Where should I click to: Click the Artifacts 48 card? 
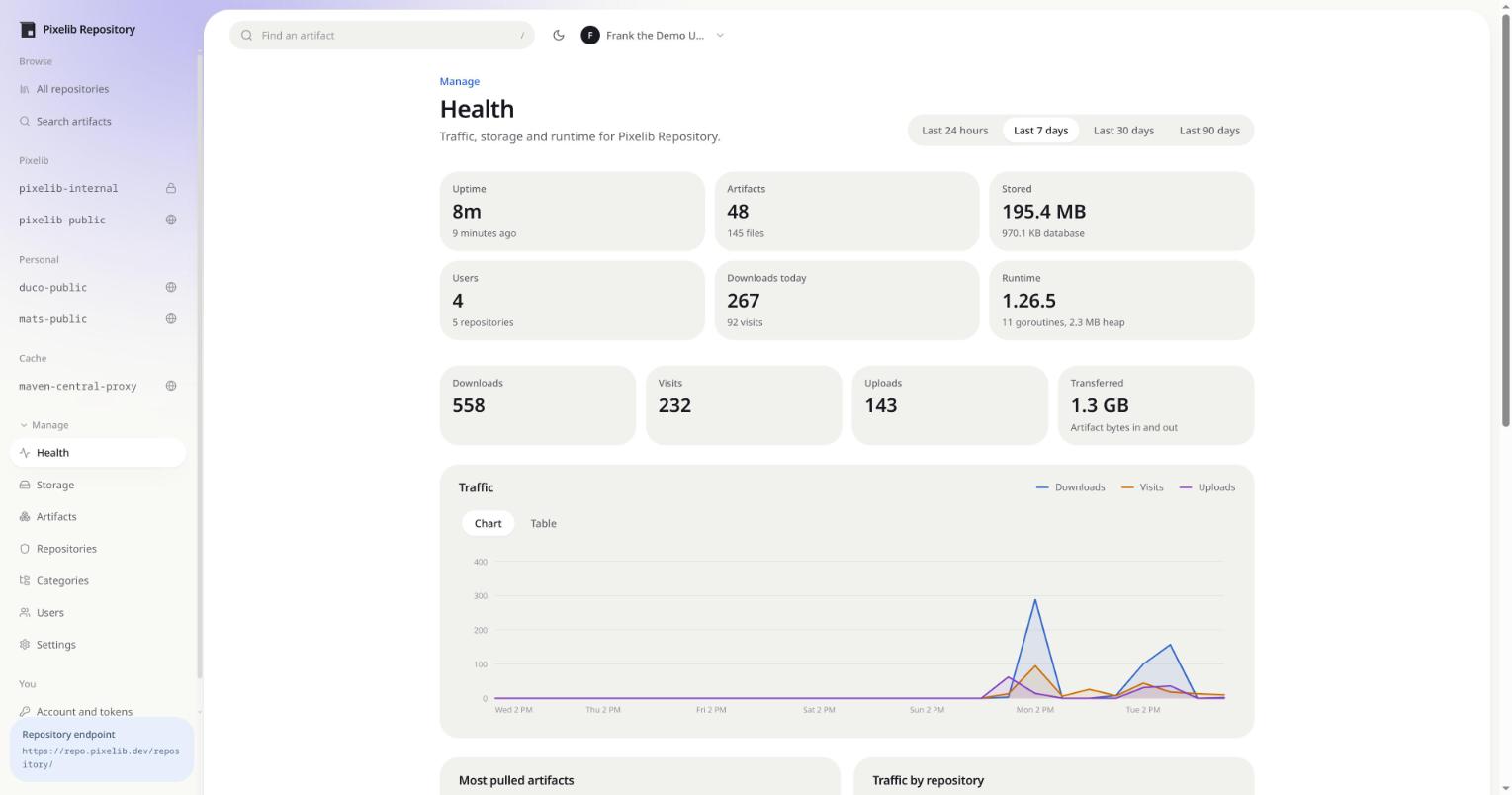(x=846, y=211)
